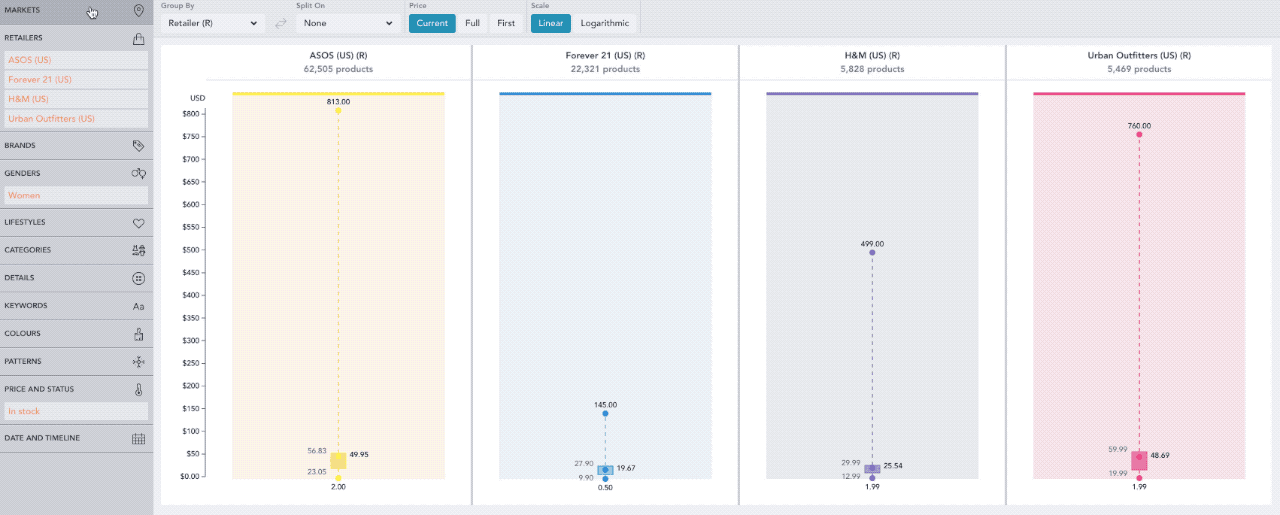
Task: Click the Lifestyles heart icon
Action: (x=139, y=222)
